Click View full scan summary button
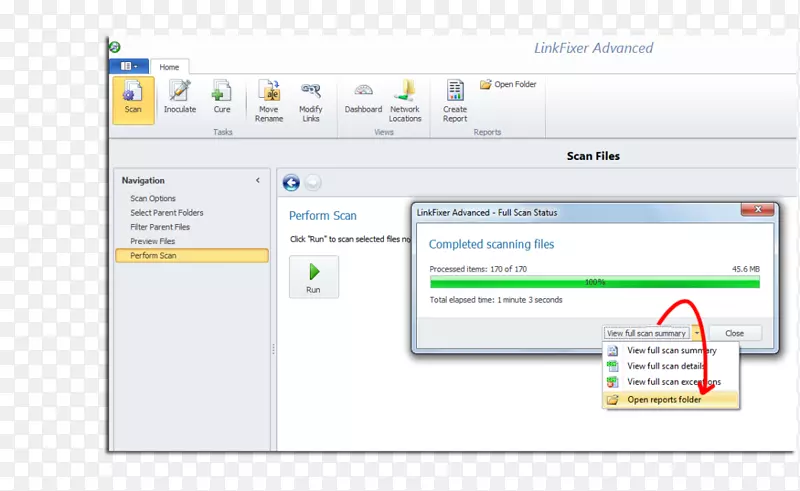 click(x=646, y=333)
